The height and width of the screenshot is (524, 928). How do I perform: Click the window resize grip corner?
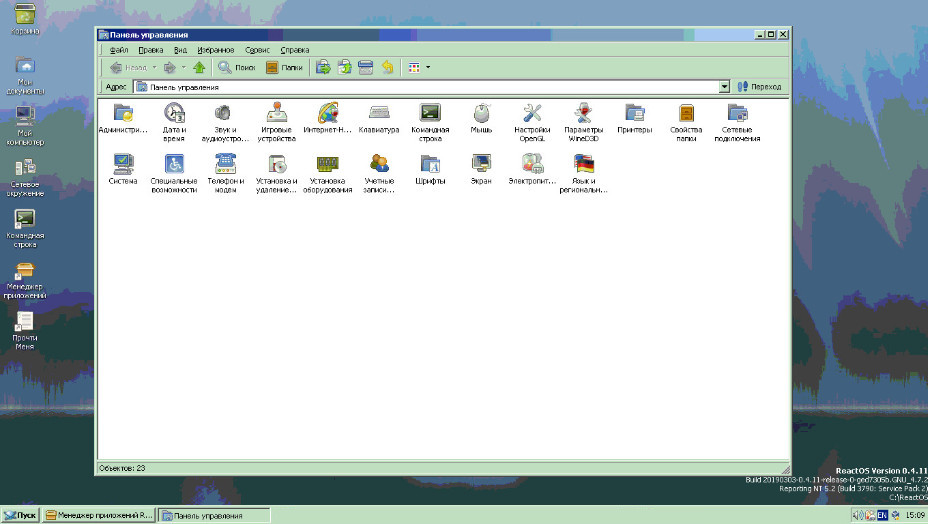point(785,469)
